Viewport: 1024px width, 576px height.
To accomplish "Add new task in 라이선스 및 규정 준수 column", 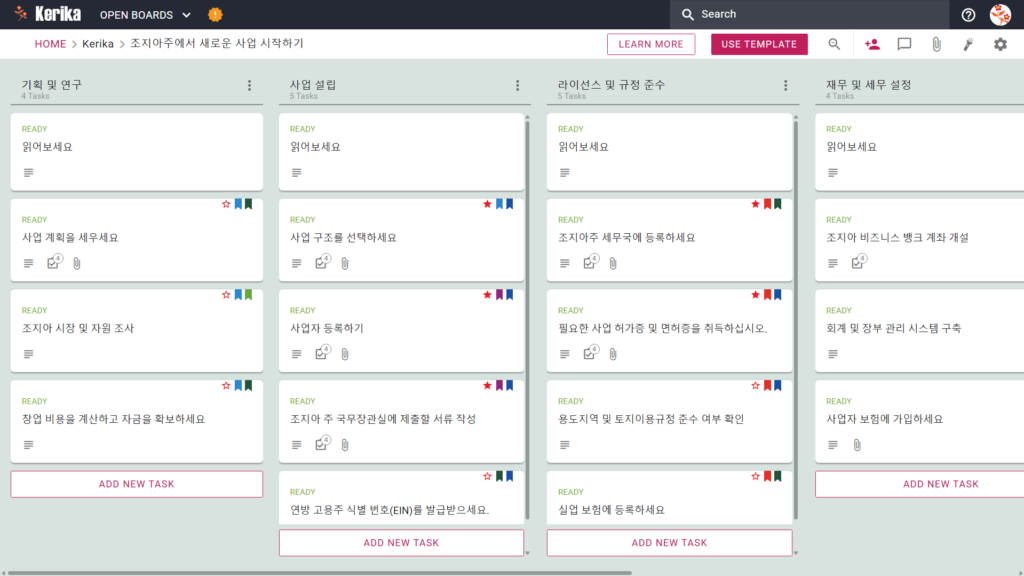I will tap(669, 543).
